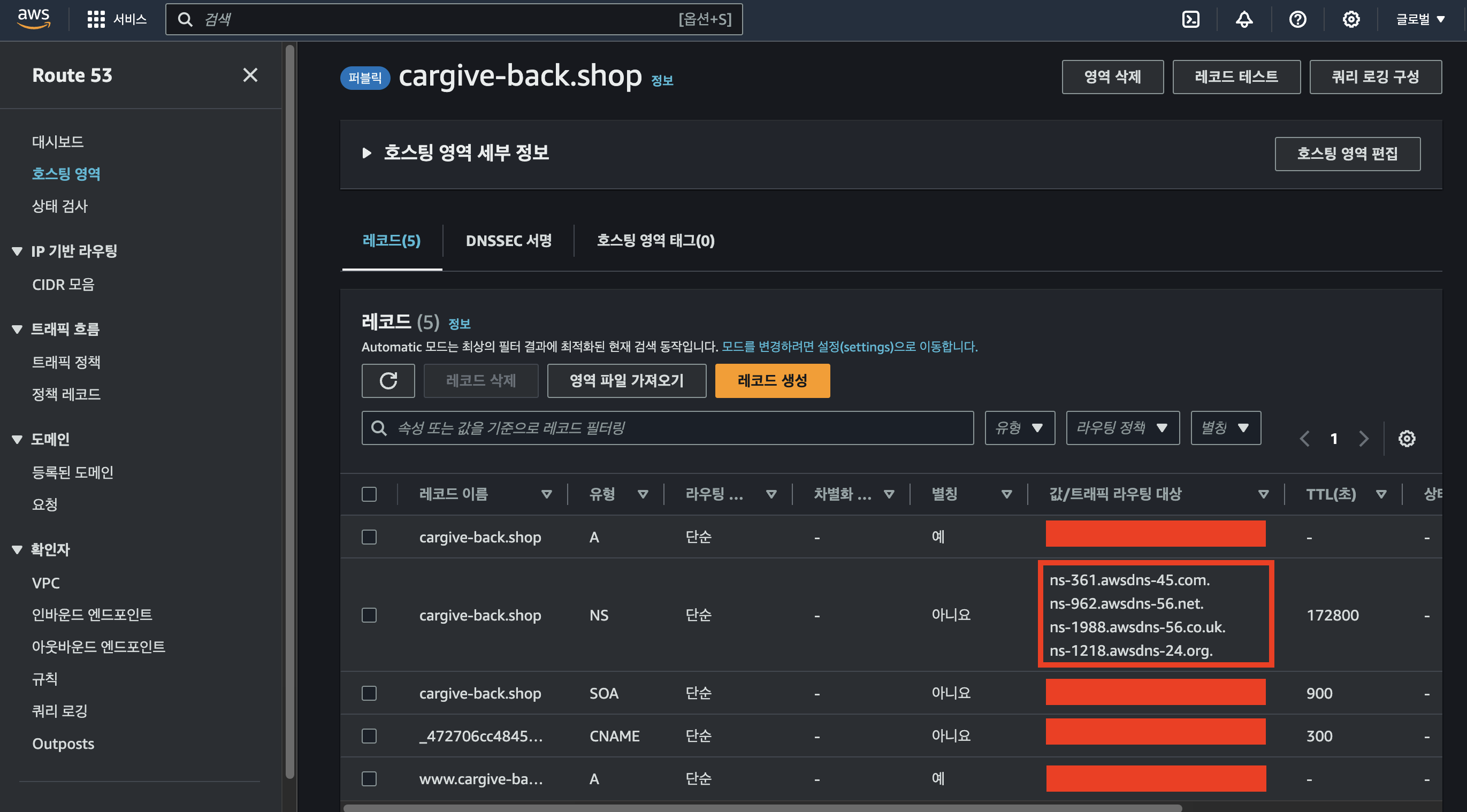Open settings link to change mode
The width and height of the screenshot is (1467, 812).
[x=849, y=346]
